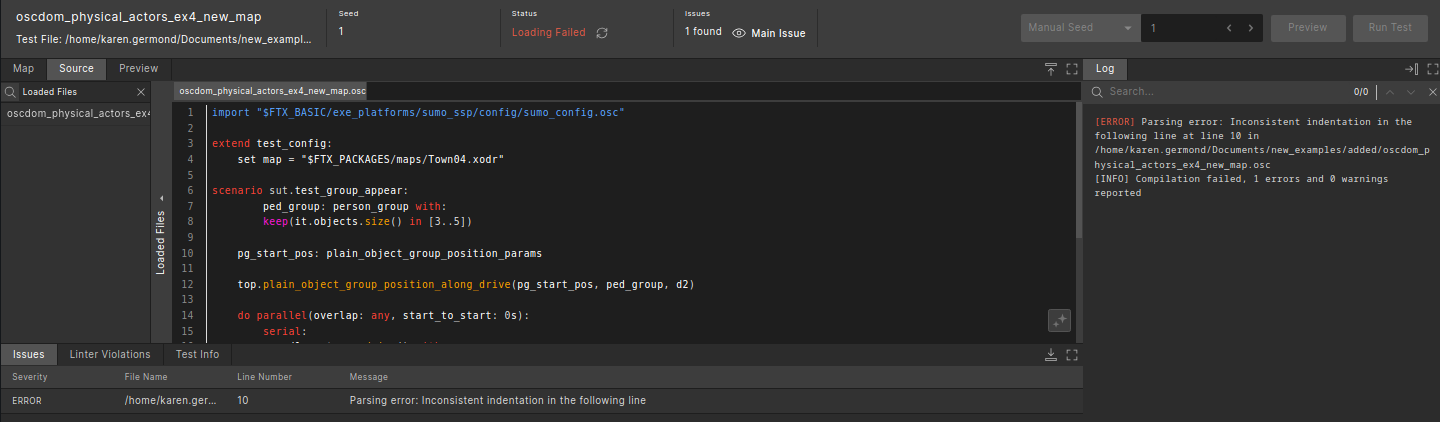Screen dimensions: 1440x422
Task: Collapse the Loaded Files side panel
Action: pos(161,197)
